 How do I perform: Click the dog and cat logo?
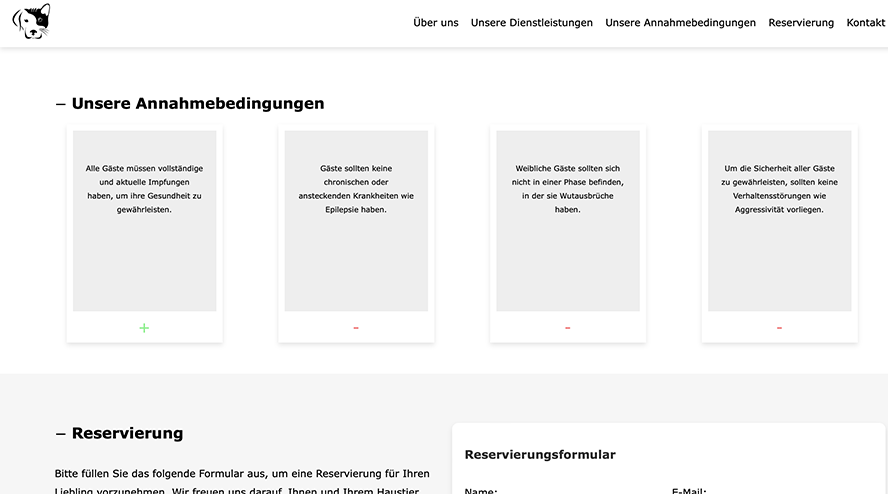click(32, 22)
